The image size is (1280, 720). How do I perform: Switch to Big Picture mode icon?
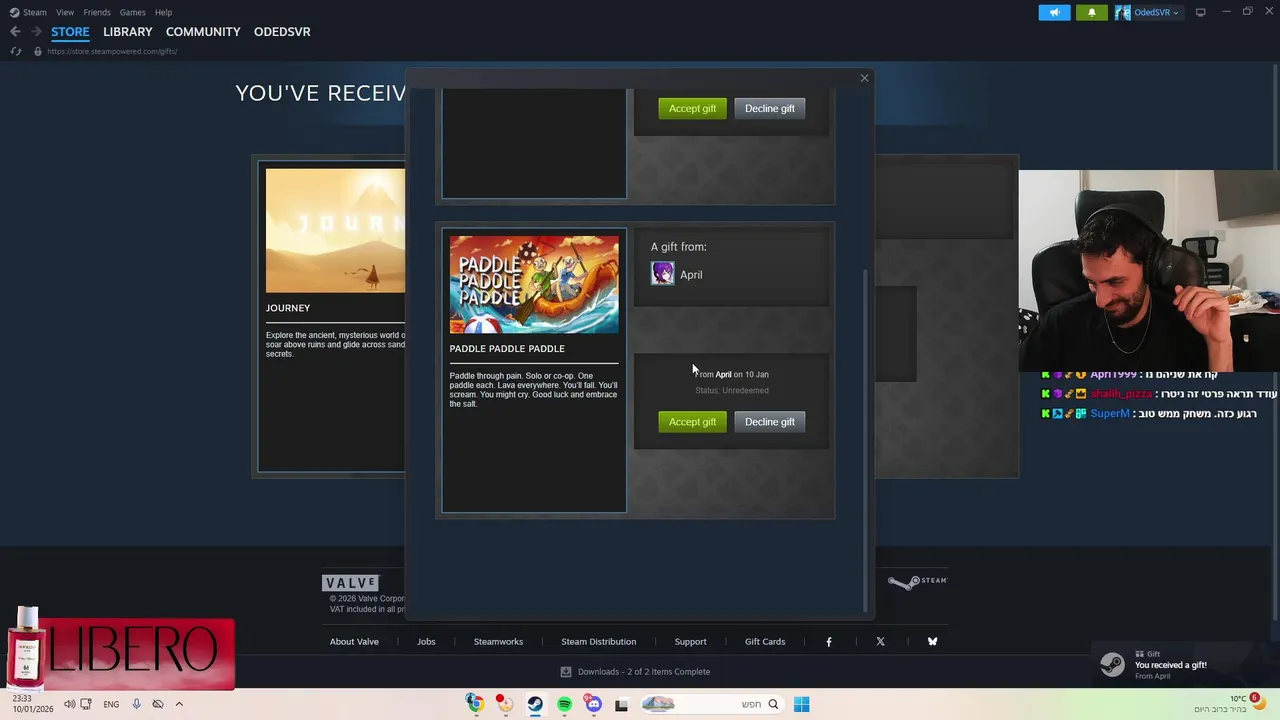pyautogui.click(x=1201, y=12)
